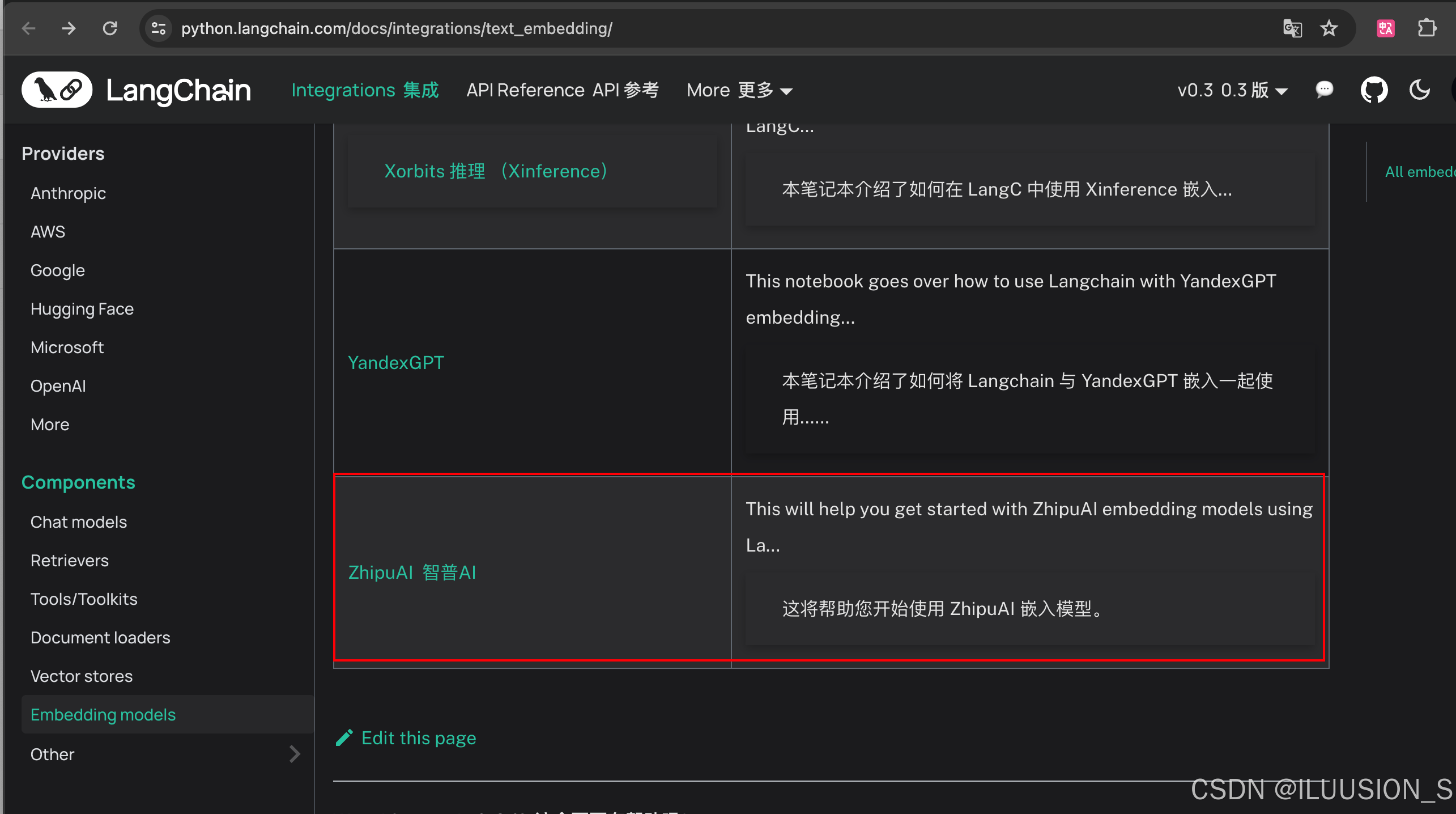Open the GitHub repository icon
Screen dimensions: 1456x814
1374,90
